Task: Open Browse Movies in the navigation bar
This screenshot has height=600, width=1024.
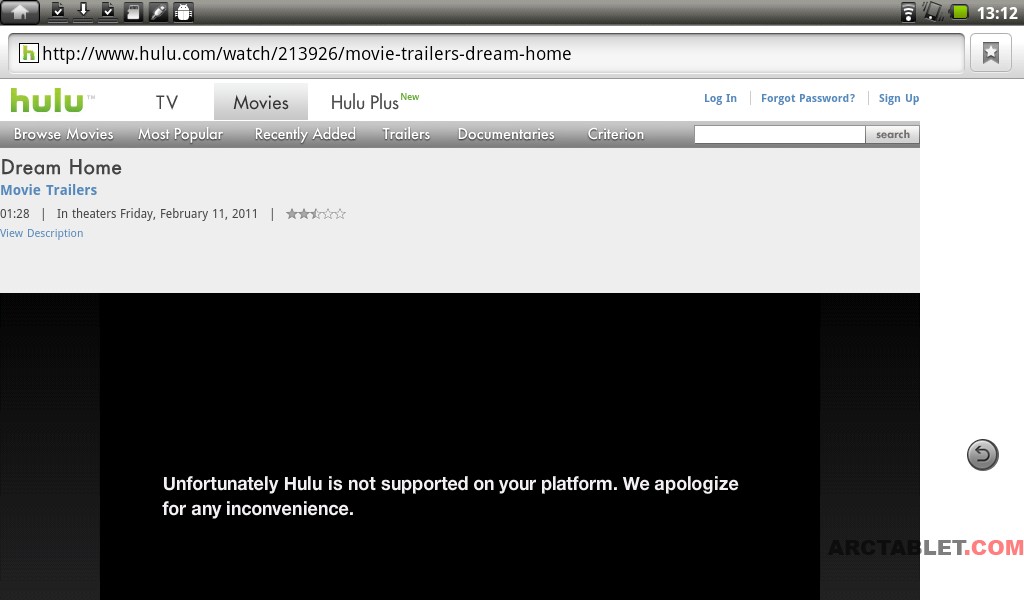Action: click(63, 134)
